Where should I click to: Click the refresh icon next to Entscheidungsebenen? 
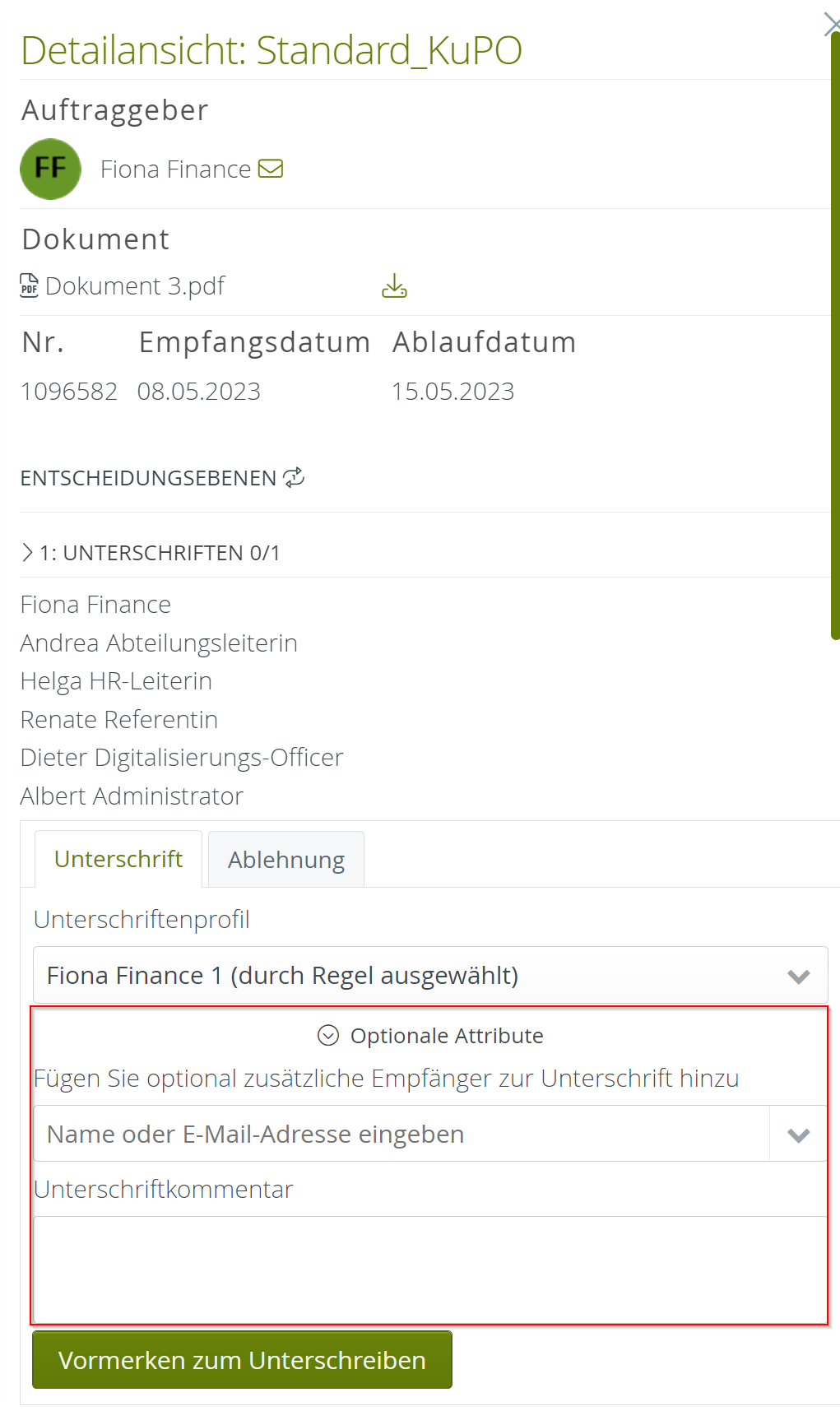[x=294, y=478]
